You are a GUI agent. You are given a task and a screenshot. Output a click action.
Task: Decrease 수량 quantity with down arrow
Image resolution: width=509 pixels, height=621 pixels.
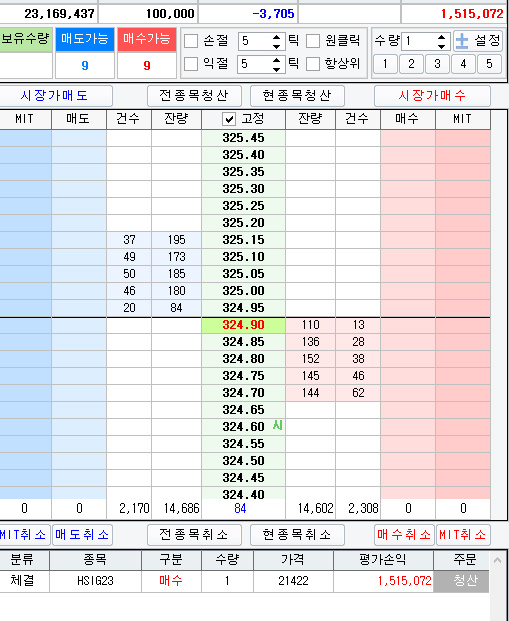(441, 46)
